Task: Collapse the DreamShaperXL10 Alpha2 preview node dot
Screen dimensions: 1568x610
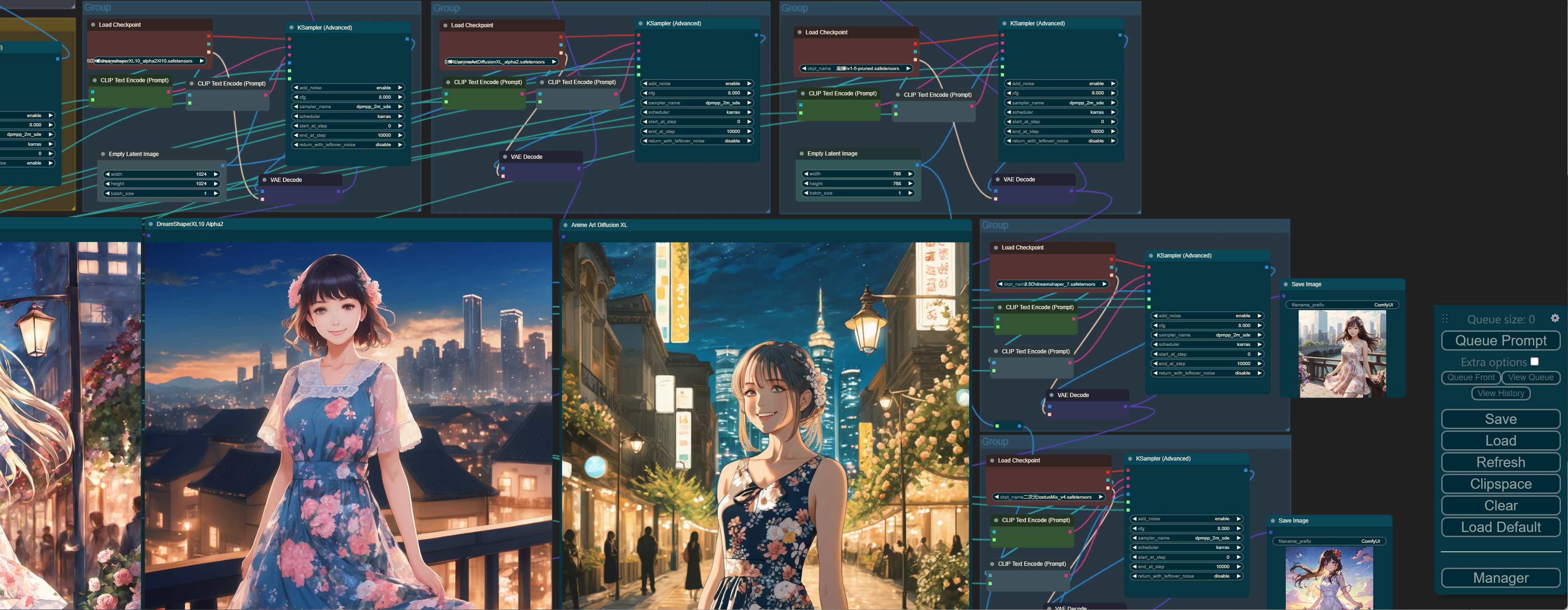Action: click(x=150, y=224)
